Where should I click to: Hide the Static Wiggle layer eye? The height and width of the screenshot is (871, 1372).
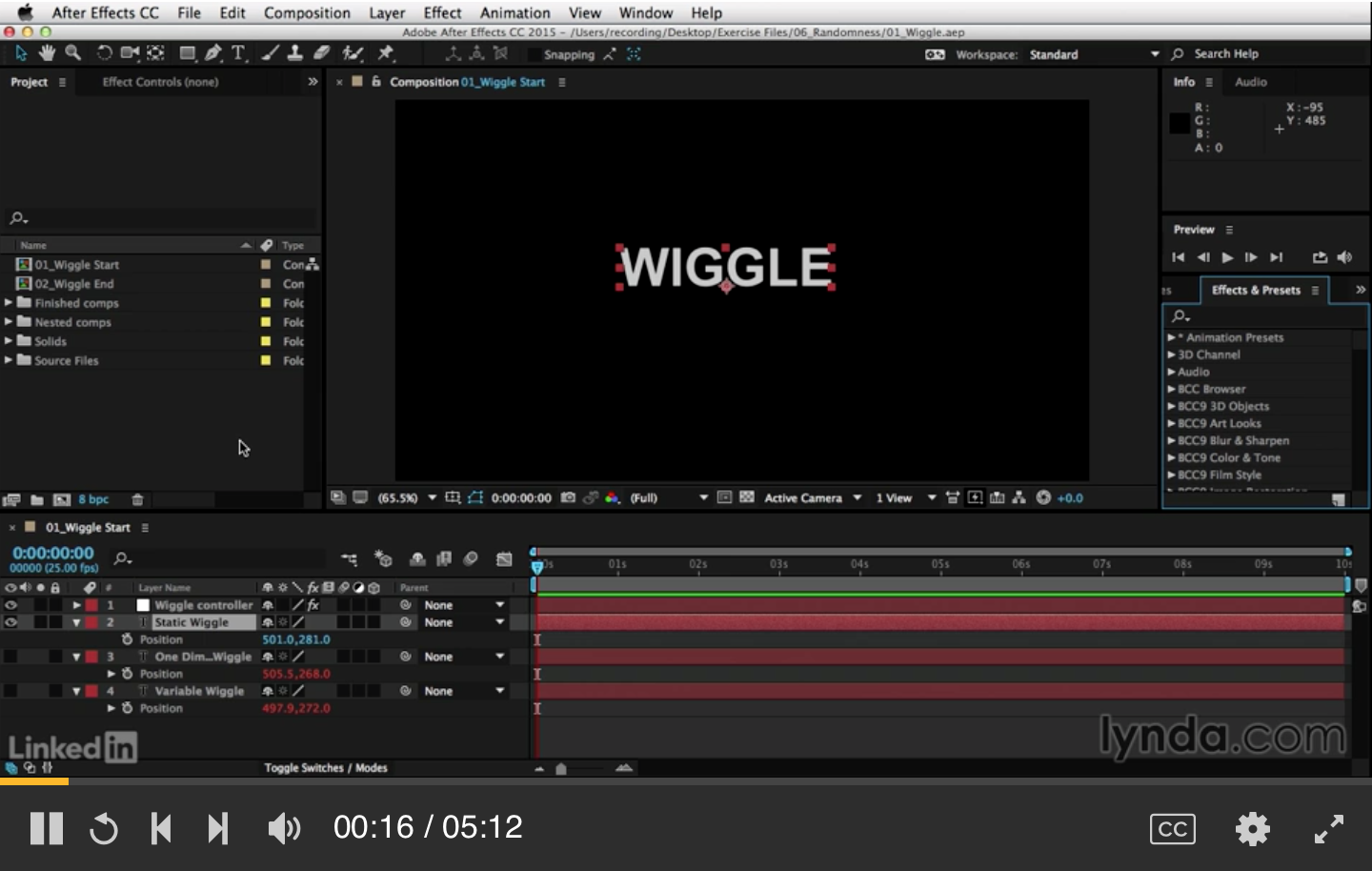coord(10,622)
